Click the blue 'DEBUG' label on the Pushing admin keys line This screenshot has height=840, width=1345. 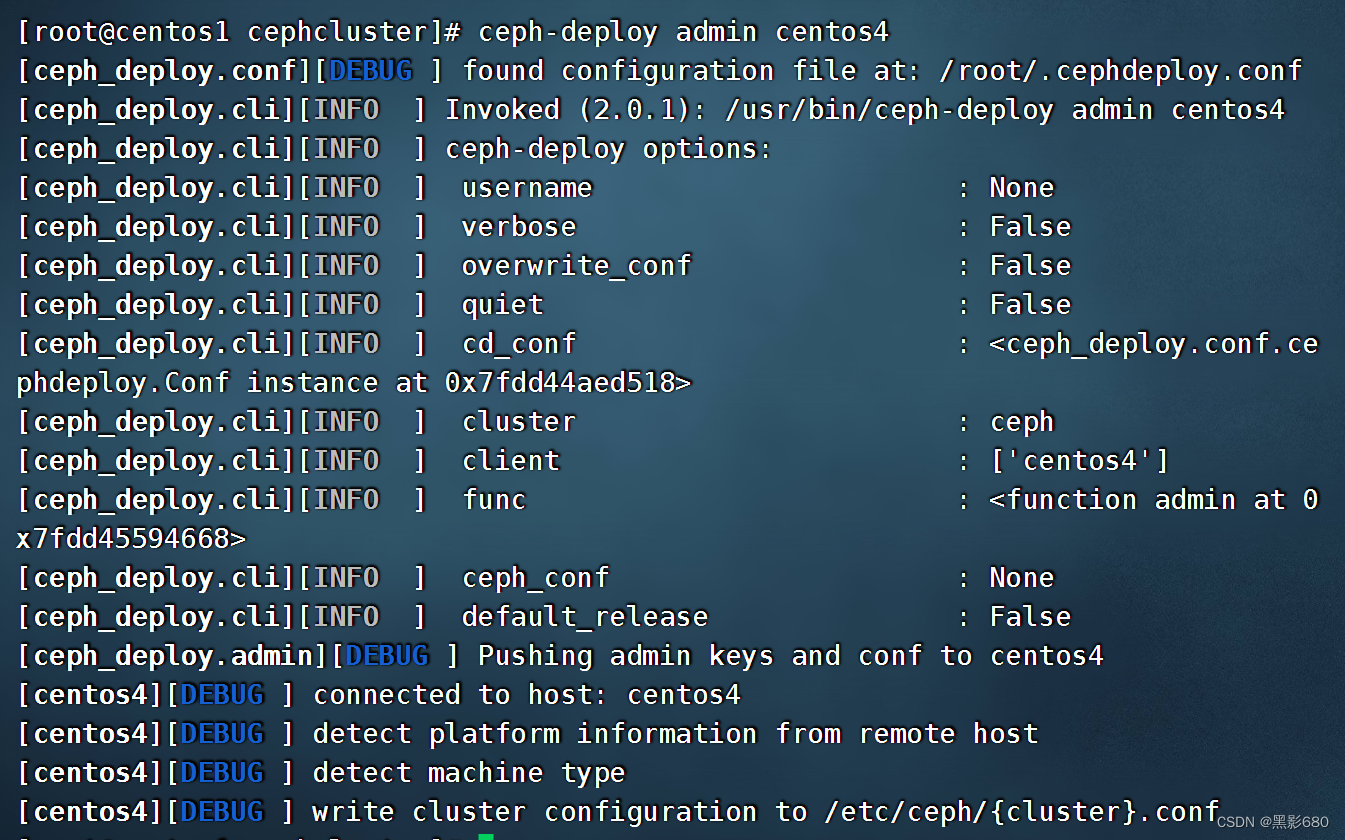(x=387, y=656)
